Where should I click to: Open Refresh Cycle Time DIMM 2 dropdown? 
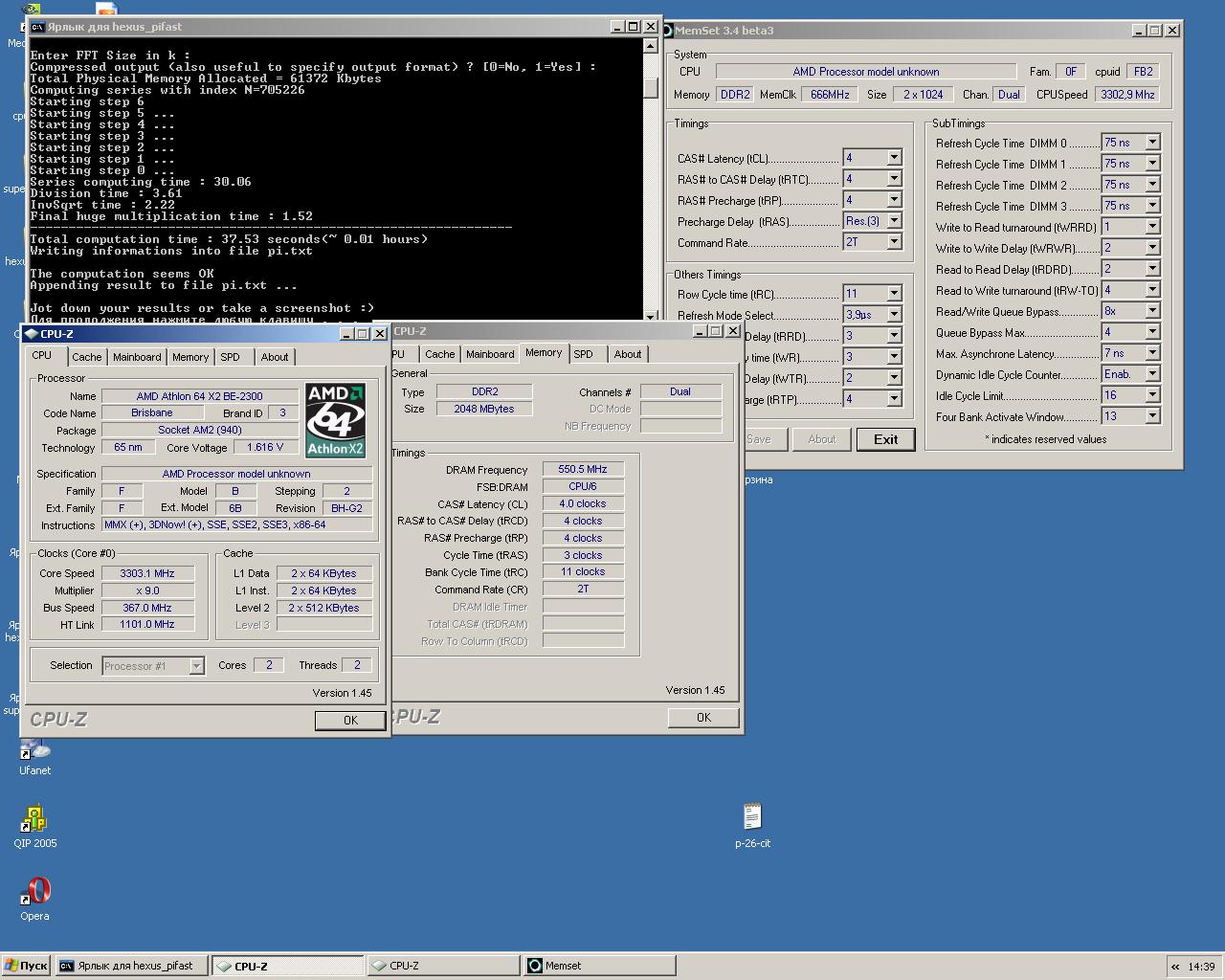pyautogui.click(x=1152, y=185)
